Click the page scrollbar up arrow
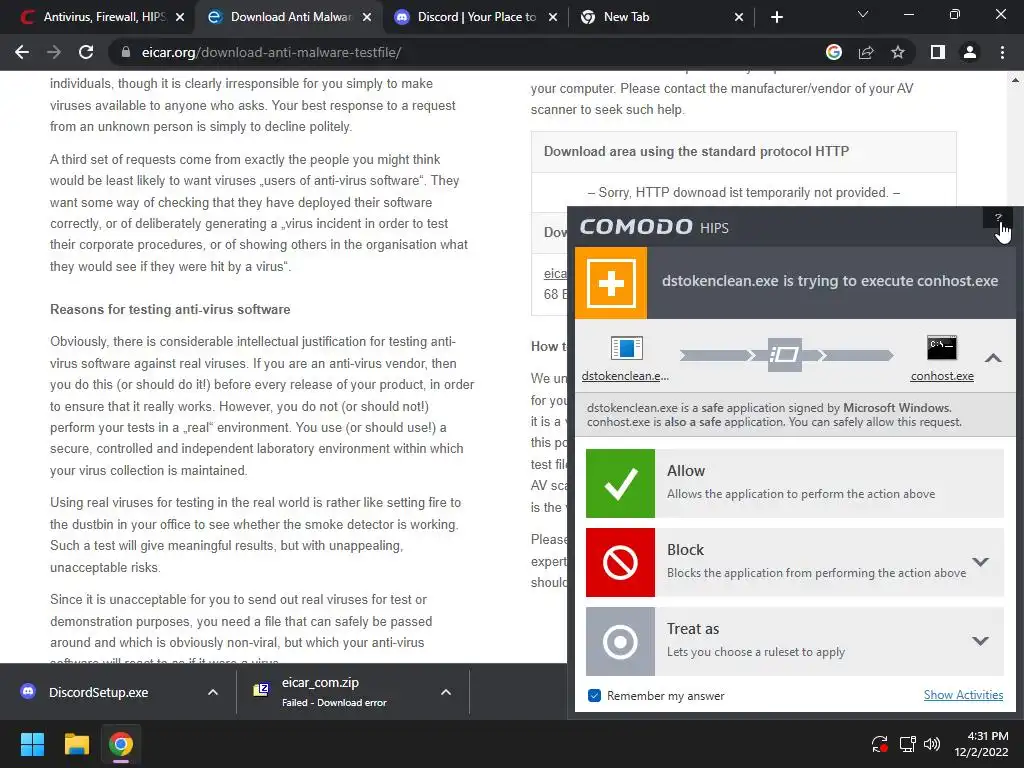The image size is (1024, 768). click(1015, 80)
